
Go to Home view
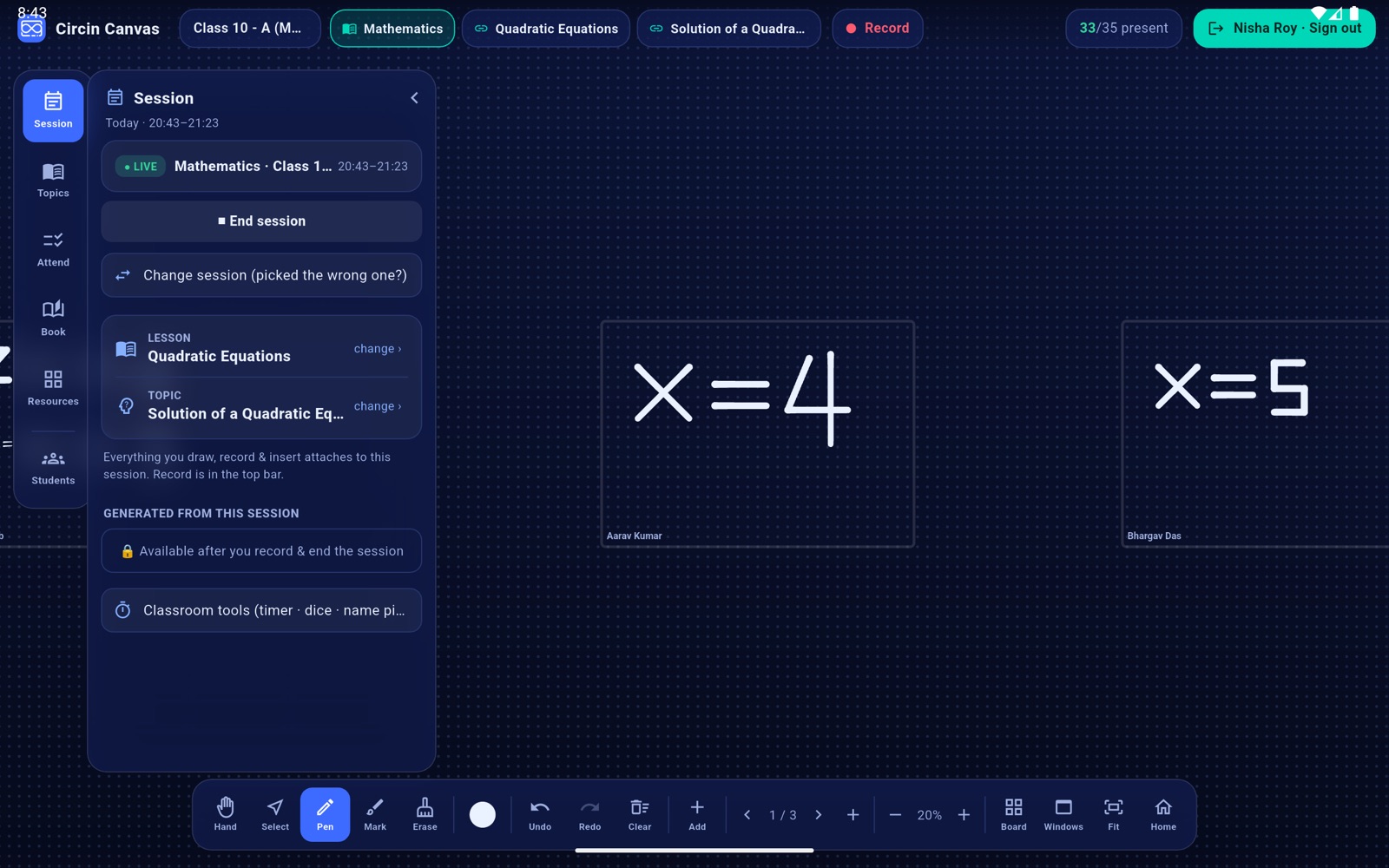(1163, 814)
